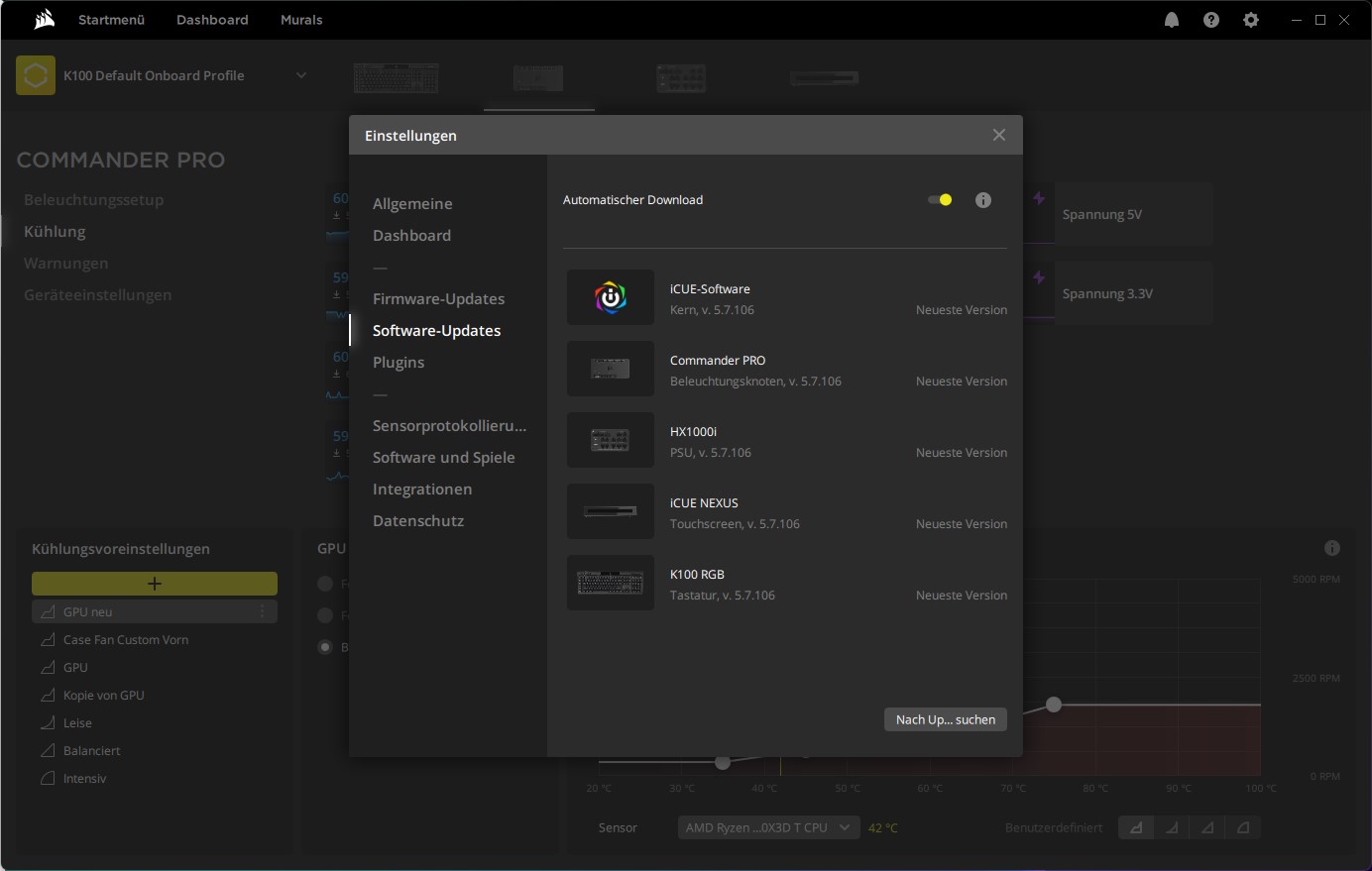
Task: Click the info icon next to Automatischer Download
Action: (x=983, y=200)
